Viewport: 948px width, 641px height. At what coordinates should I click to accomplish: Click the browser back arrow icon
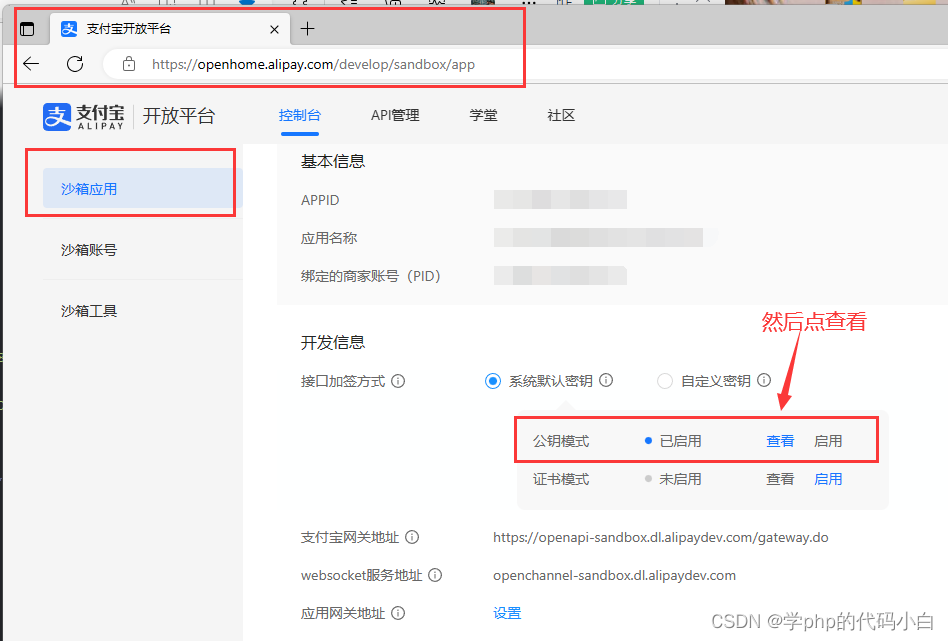click(x=31, y=63)
